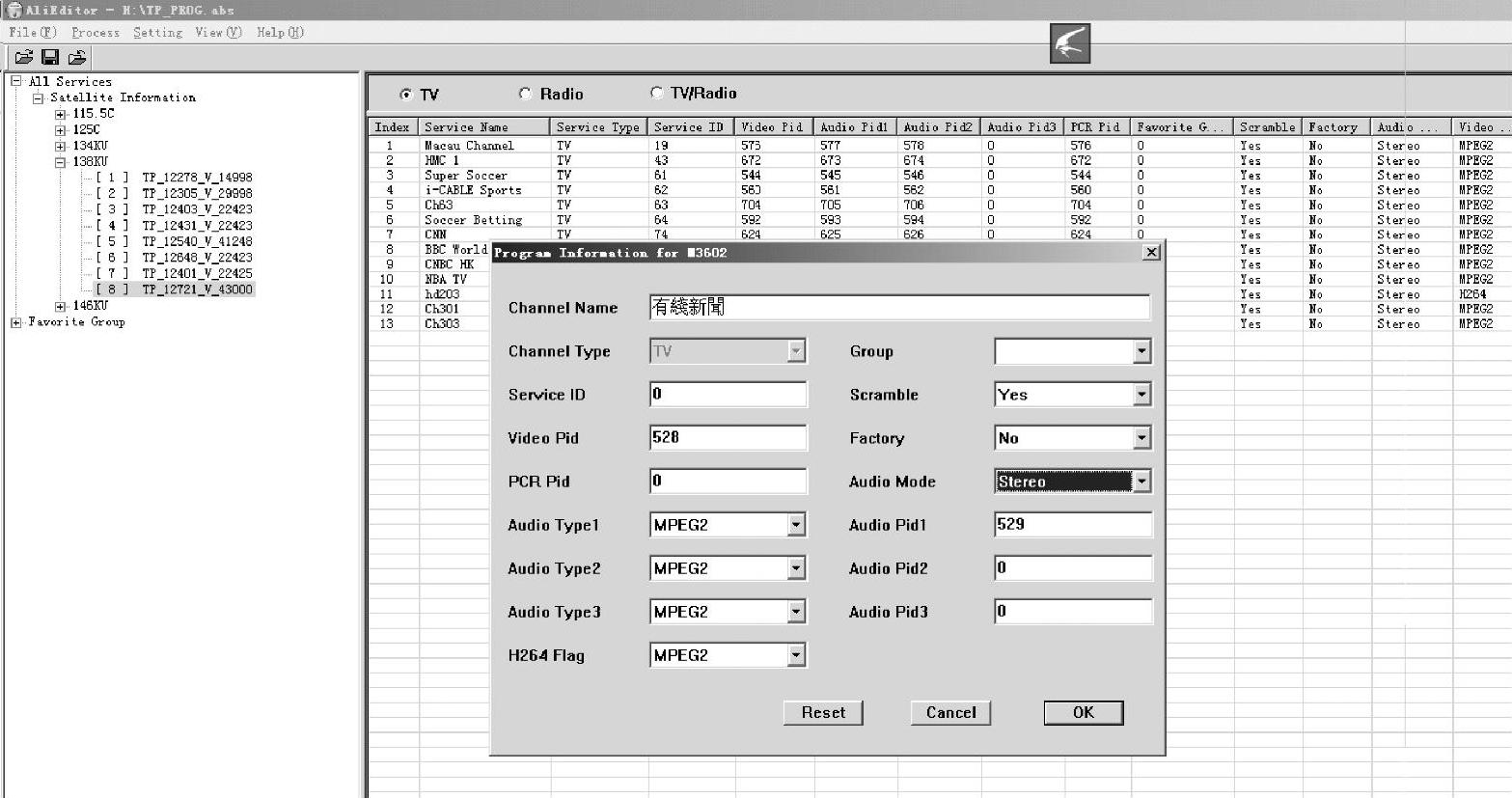1512x798 pixels.
Task: Click the Video Pid column header
Action: tap(773, 127)
